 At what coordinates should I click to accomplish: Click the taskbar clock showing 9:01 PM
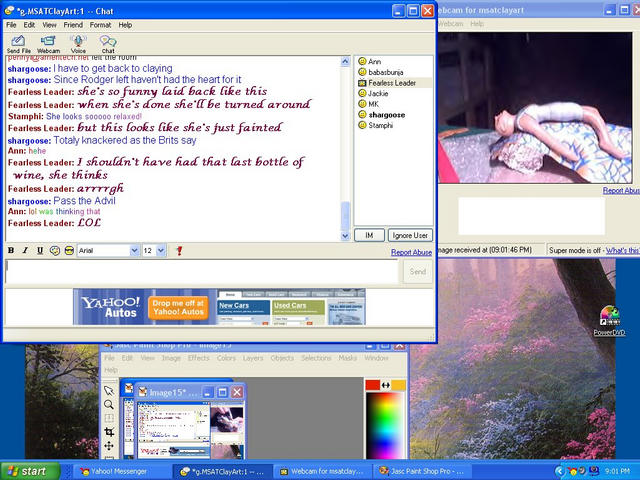point(618,471)
